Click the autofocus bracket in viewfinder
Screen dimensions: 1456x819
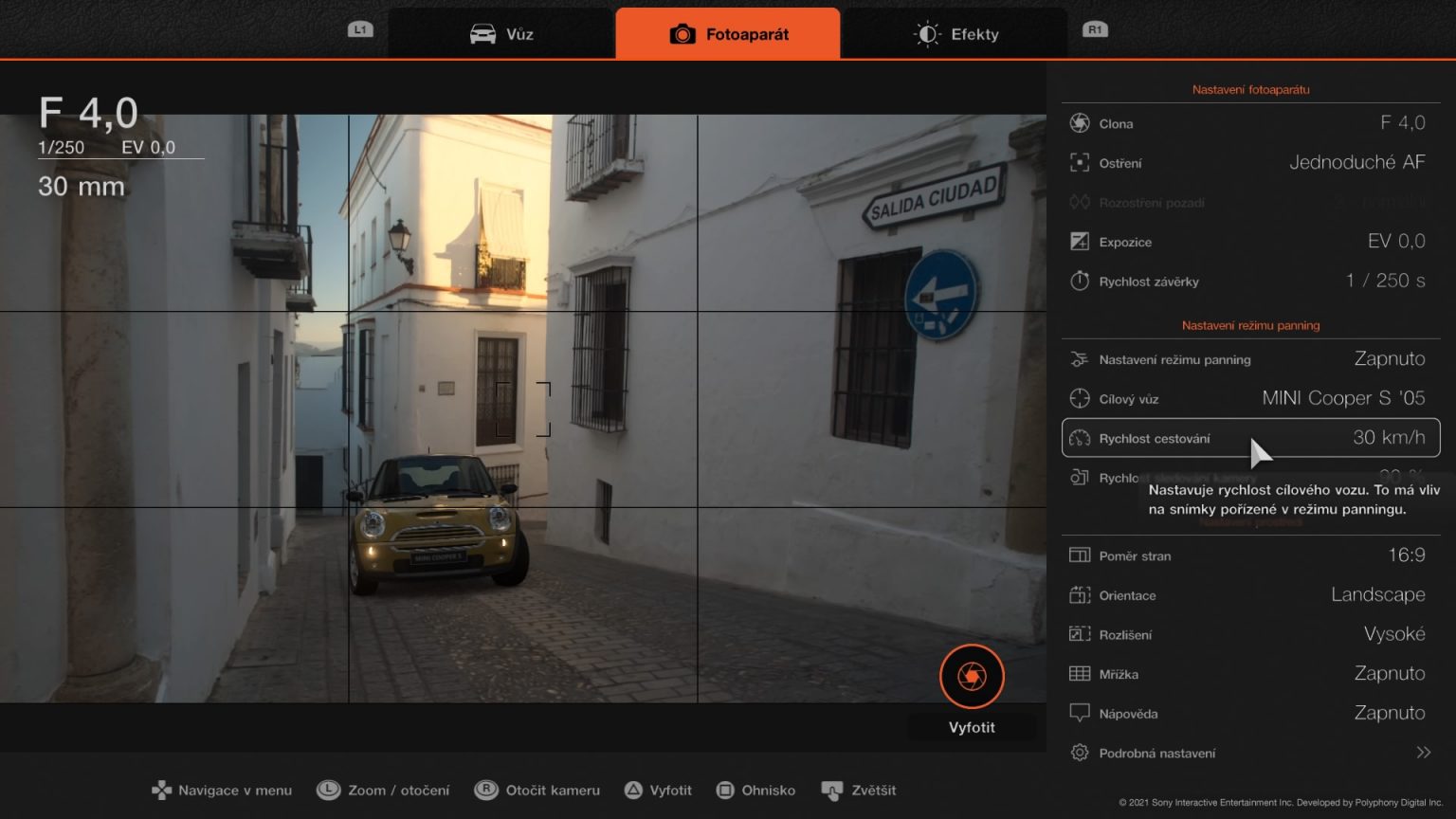523,409
